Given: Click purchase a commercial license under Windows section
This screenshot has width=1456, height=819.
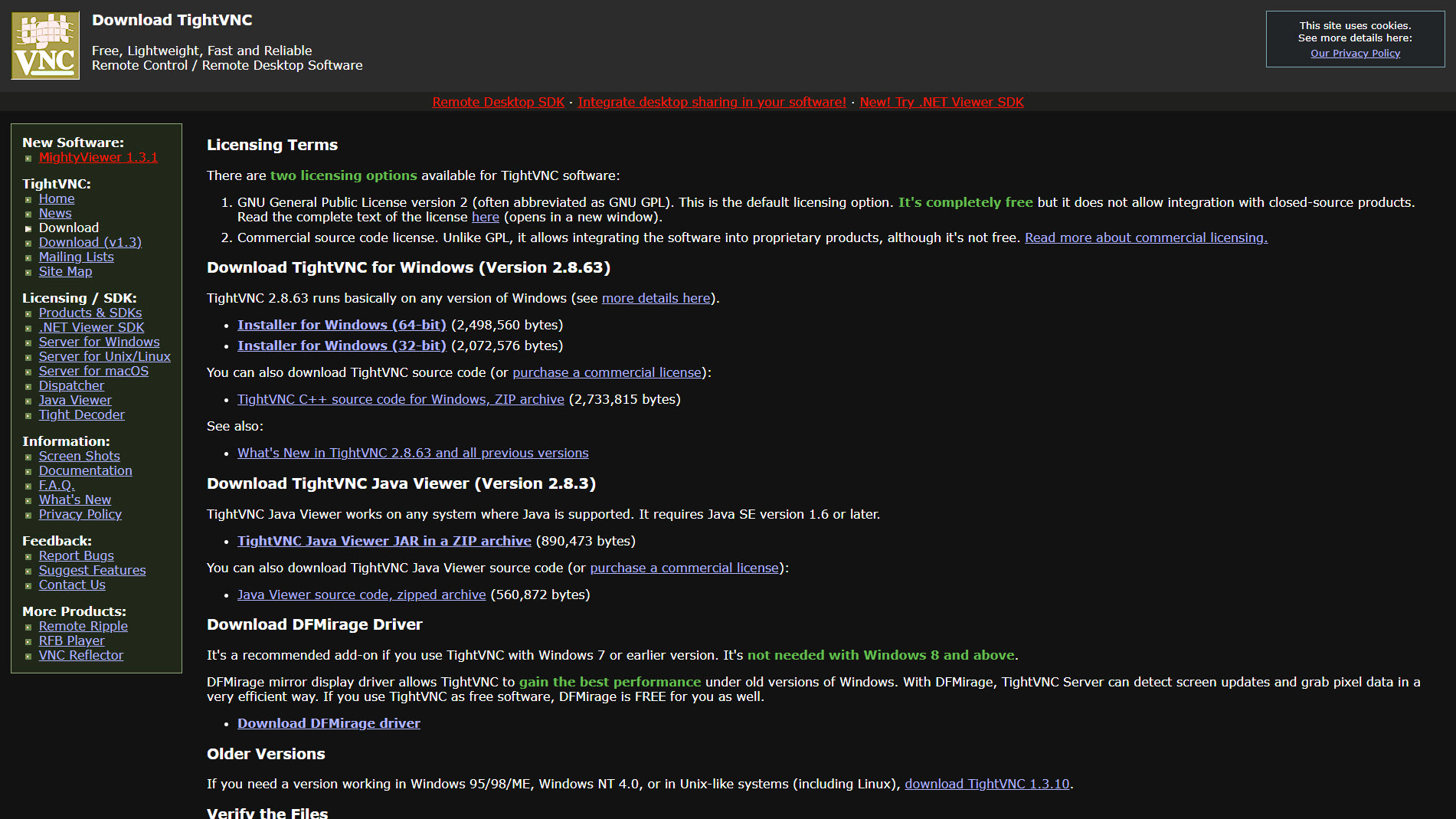Looking at the screenshot, I should [607, 372].
